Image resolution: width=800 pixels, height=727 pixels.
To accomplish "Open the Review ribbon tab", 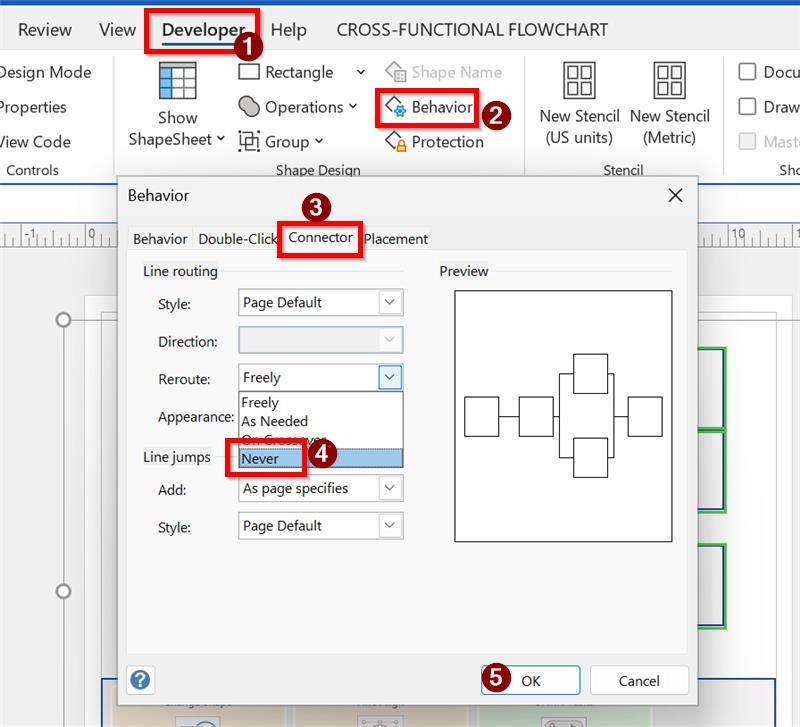I will [x=45, y=30].
